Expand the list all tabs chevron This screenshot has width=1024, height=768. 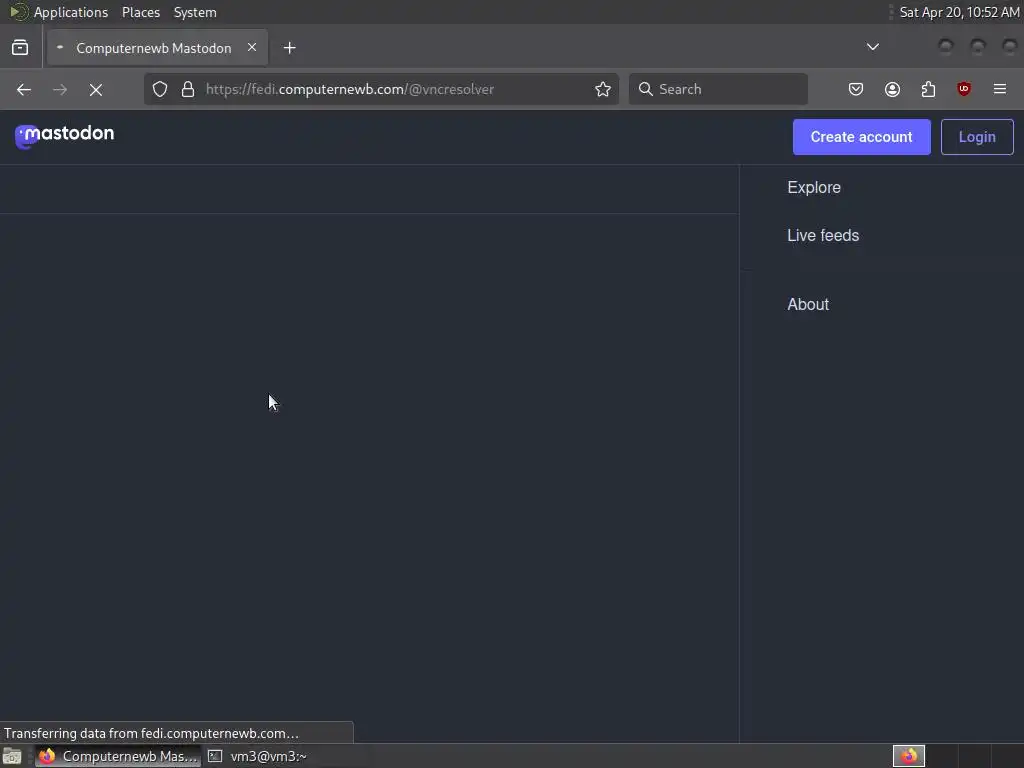pos(872,47)
